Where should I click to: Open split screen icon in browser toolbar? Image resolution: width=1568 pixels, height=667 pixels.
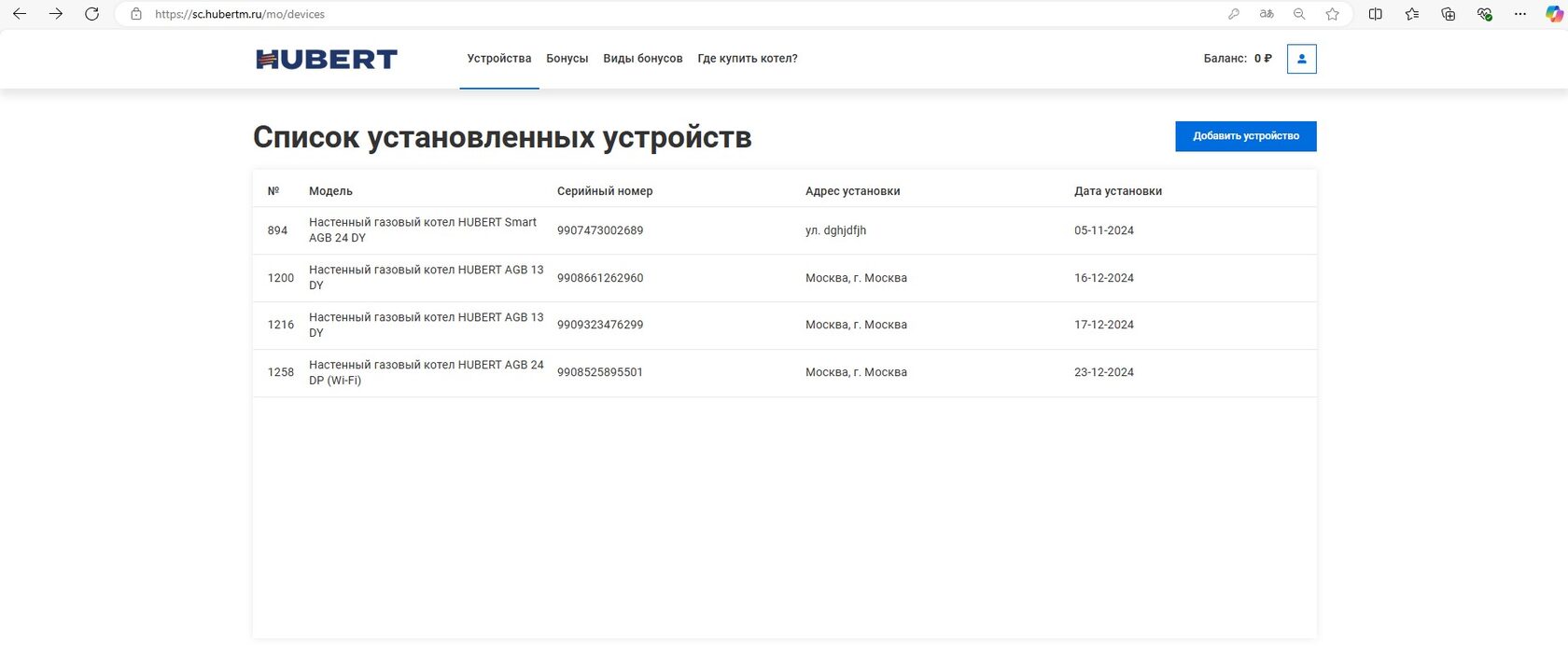(1376, 14)
